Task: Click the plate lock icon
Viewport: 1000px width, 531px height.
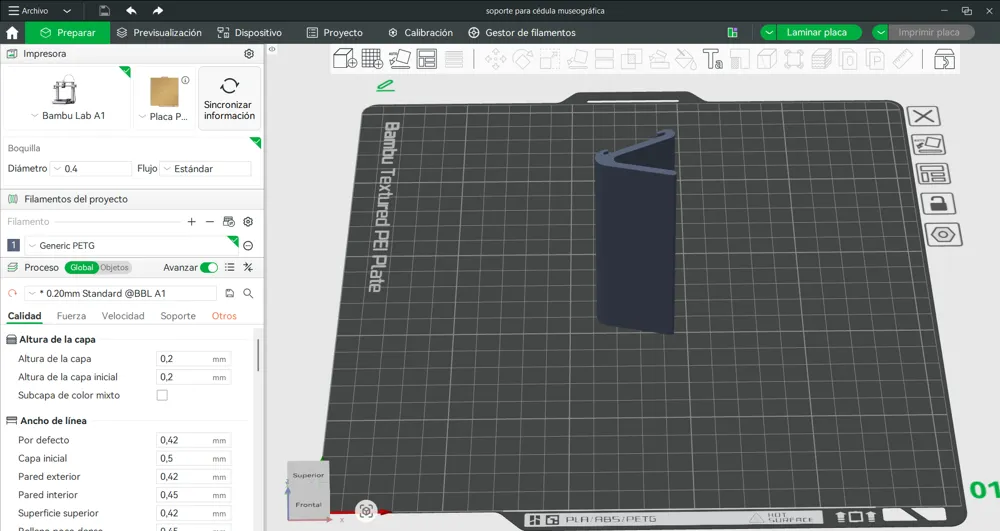Action: tap(938, 203)
